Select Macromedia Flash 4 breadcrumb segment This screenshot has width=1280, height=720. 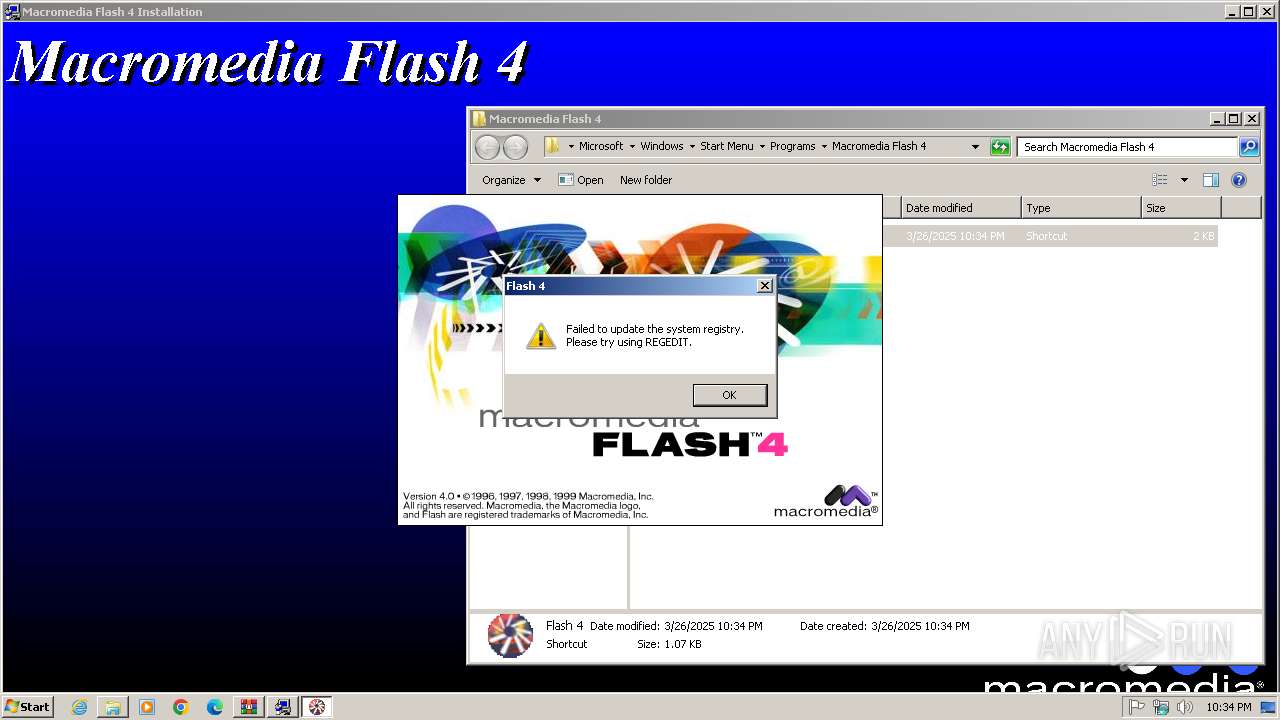[879, 146]
